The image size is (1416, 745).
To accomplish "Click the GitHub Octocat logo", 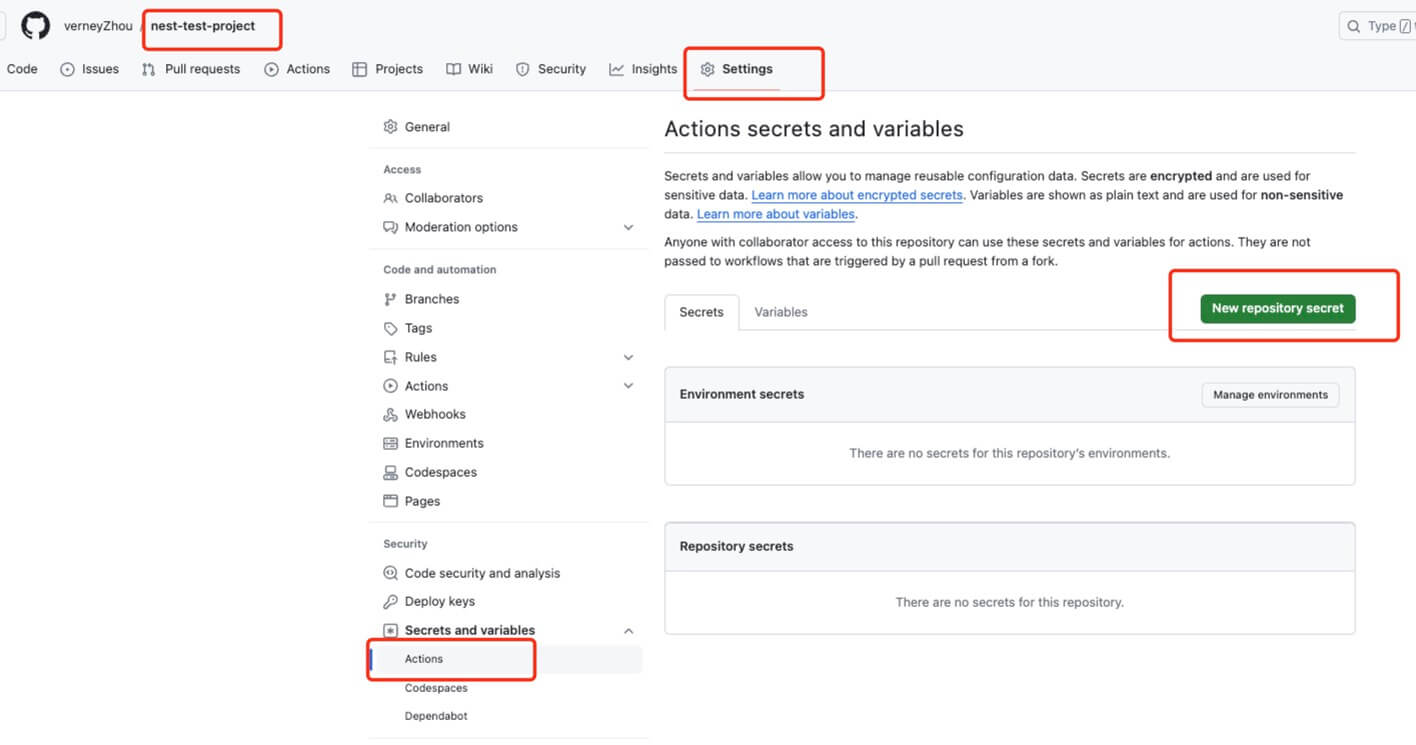I will click(x=36, y=26).
